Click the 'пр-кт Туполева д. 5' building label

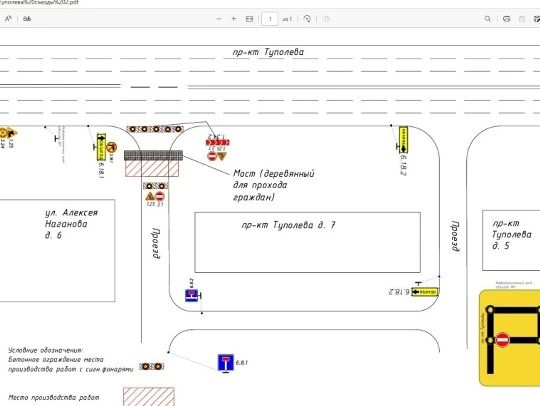coord(512,235)
